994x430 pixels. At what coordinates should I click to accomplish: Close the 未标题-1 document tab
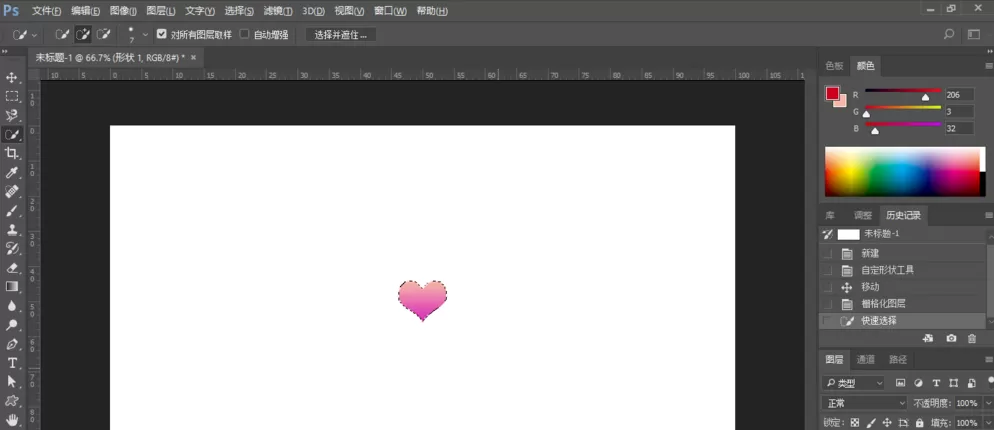pyautogui.click(x=193, y=57)
